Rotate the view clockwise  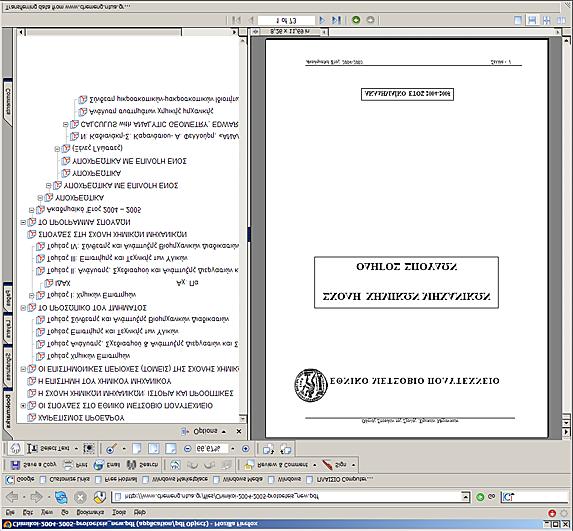[x=269, y=448]
